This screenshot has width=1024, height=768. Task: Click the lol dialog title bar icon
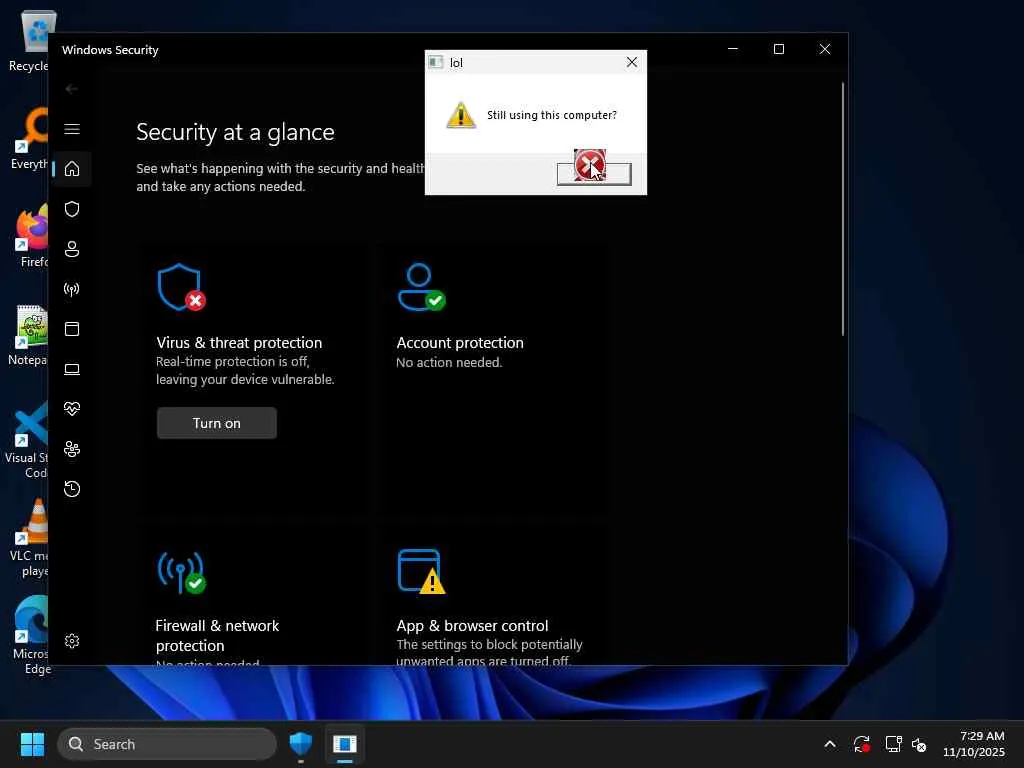[x=436, y=62]
